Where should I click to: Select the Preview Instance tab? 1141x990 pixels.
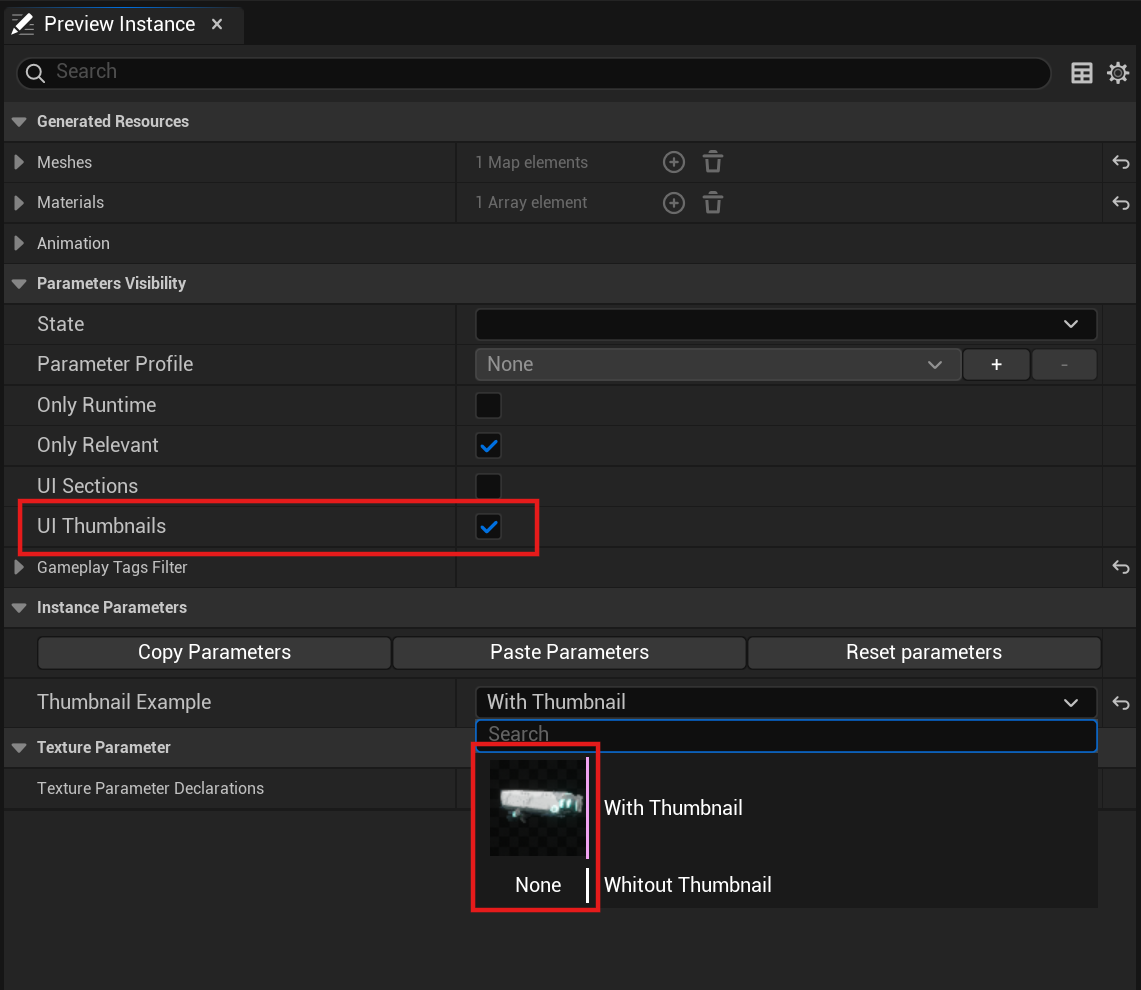[x=124, y=24]
